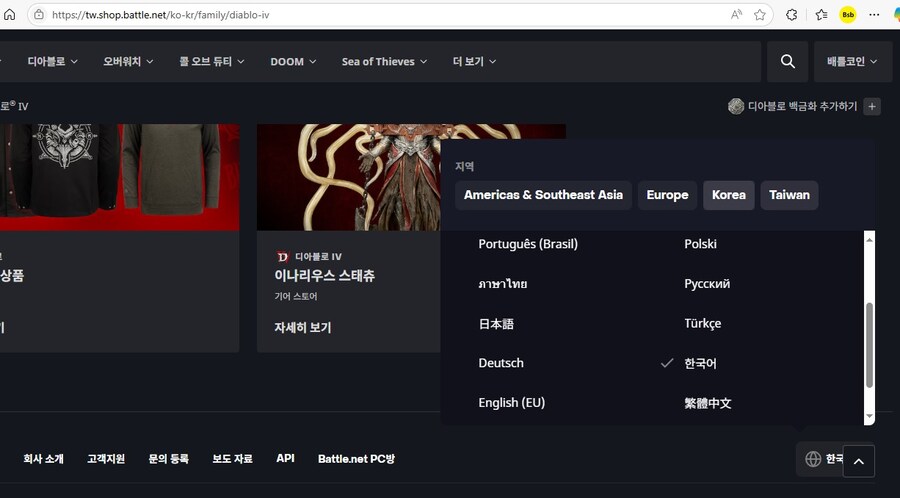Open browser settings and more ellipsis
The image size is (900, 498).
coord(874,15)
